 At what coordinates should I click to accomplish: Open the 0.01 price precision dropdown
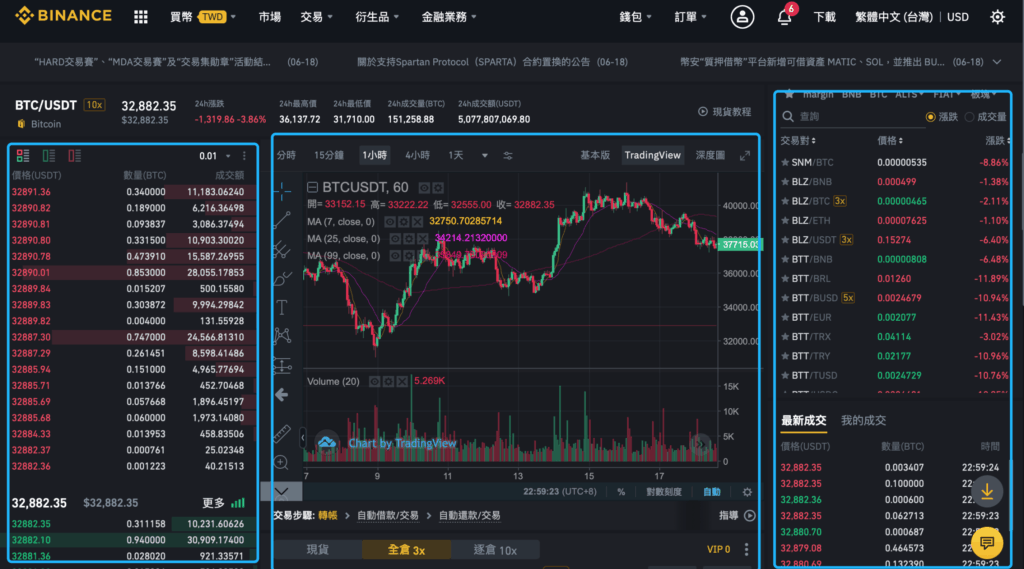point(215,156)
